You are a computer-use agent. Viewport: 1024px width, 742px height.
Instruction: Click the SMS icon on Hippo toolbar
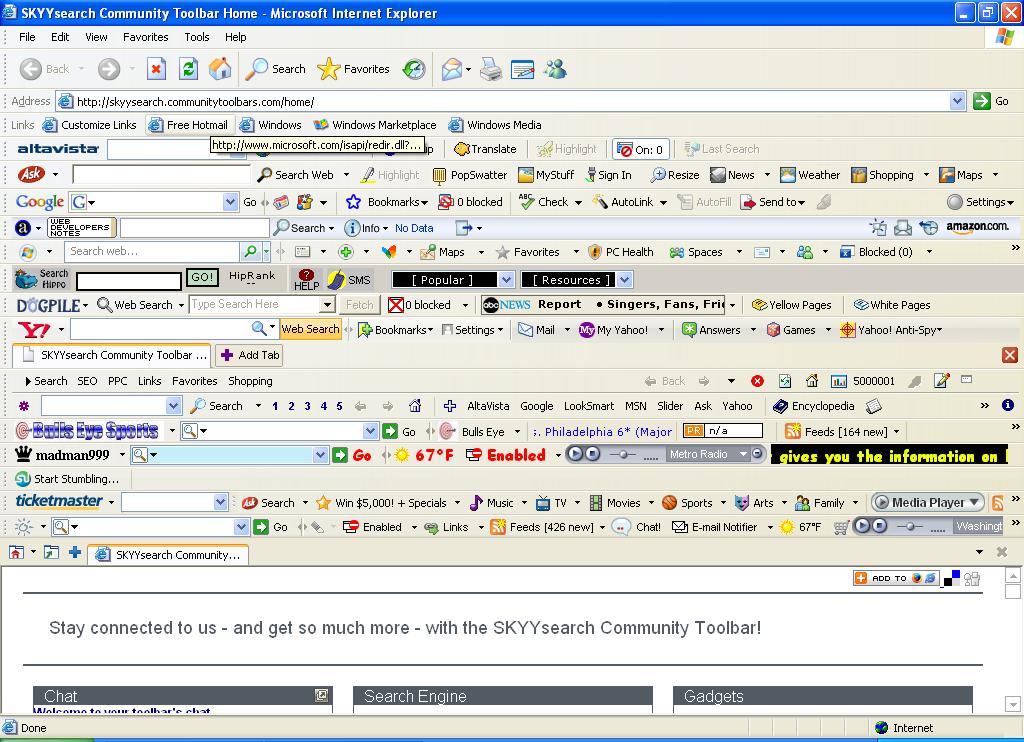click(349, 280)
